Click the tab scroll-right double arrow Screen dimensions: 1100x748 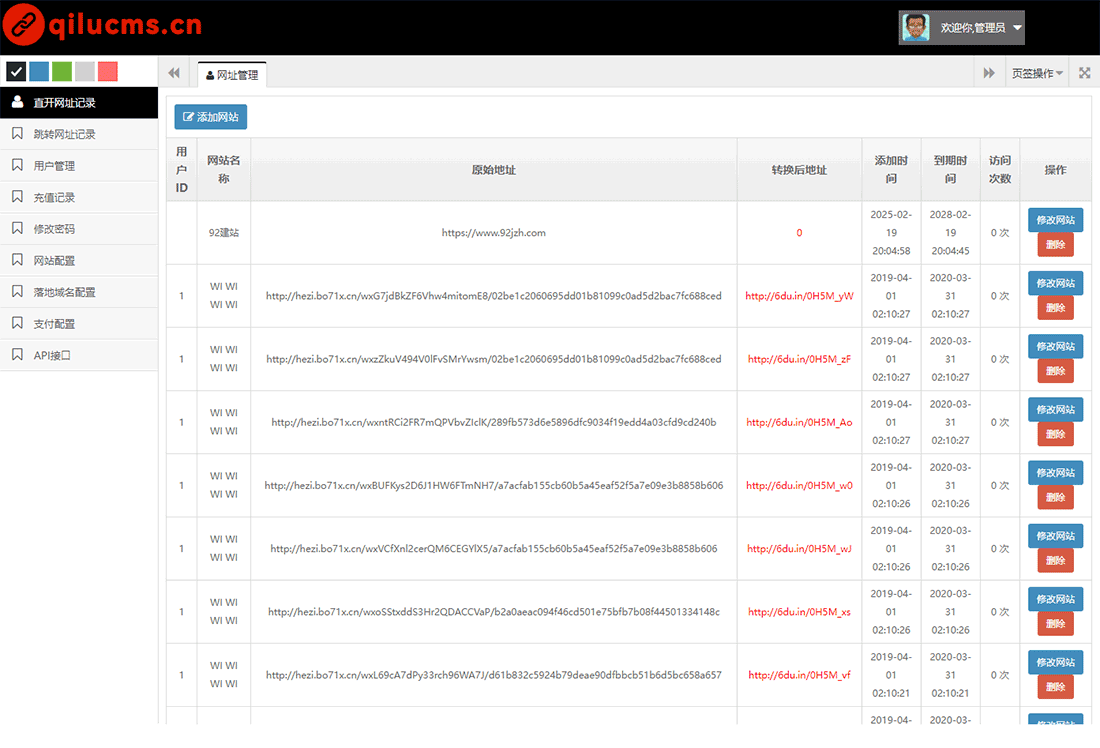tap(989, 73)
